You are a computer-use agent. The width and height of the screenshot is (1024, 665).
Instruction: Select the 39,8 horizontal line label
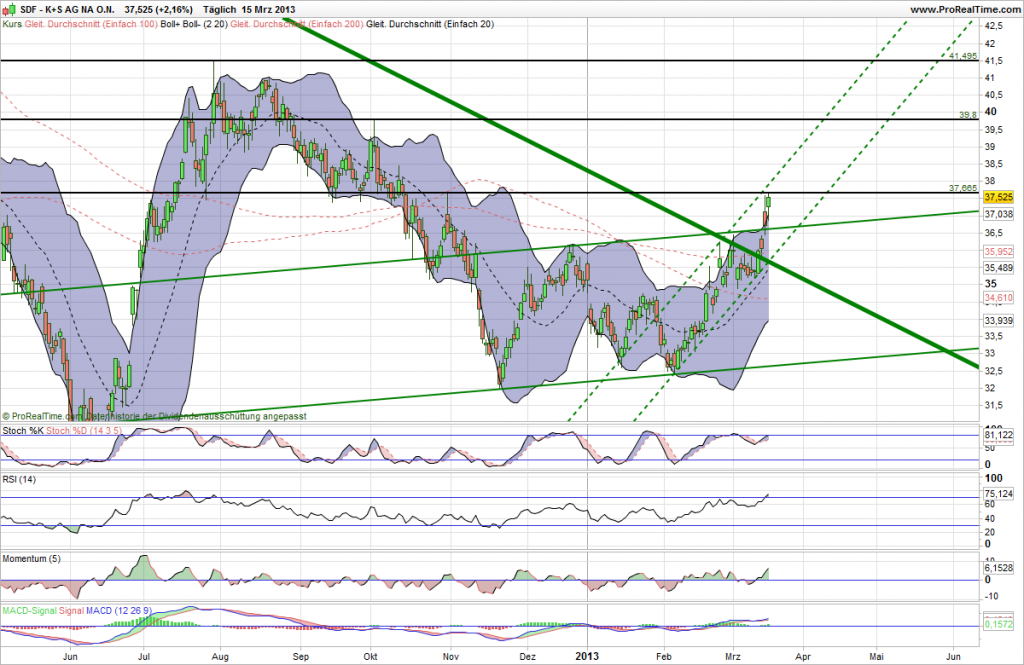click(966, 115)
